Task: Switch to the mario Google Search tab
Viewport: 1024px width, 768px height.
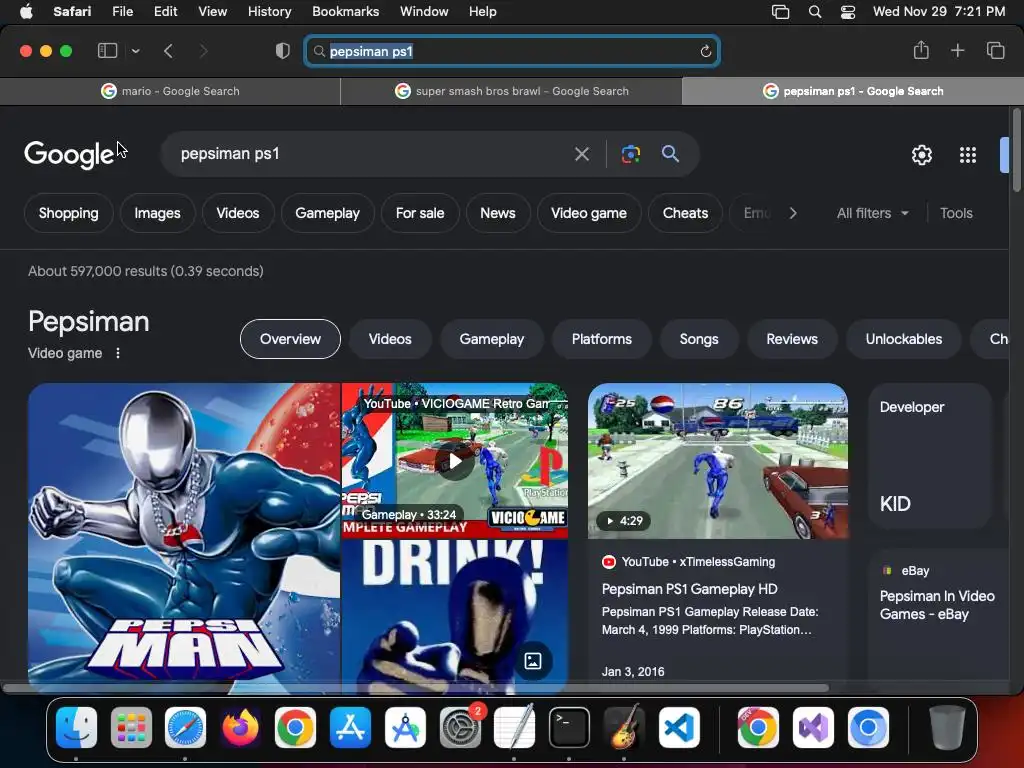Action: pyautogui.click(x=170, y=91)
